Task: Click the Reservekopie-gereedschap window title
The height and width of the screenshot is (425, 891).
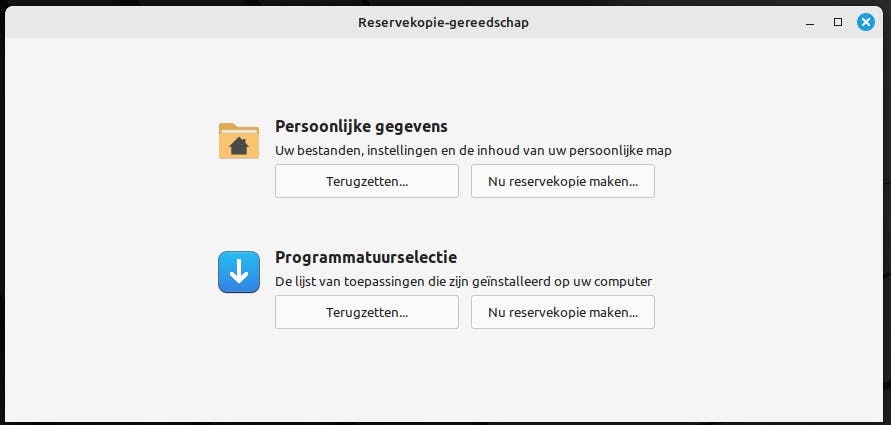Action: point(443,22)
